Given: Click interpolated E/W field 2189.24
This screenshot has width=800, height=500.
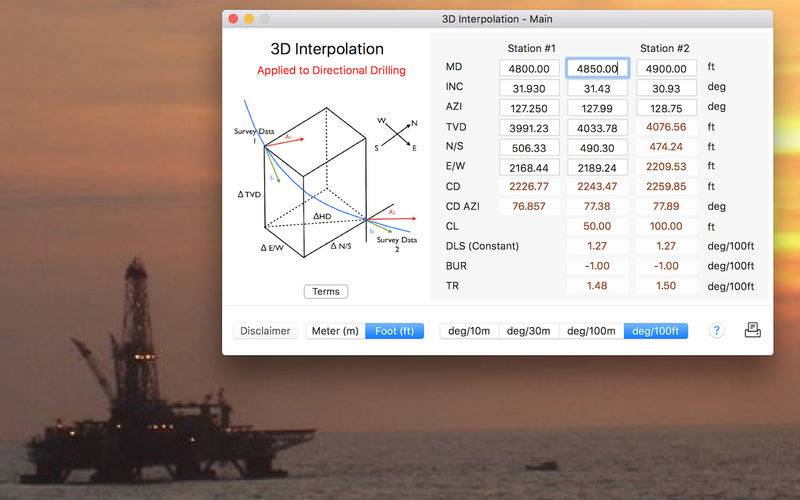Looking at the screenshot, I should [x=597, y=168].
